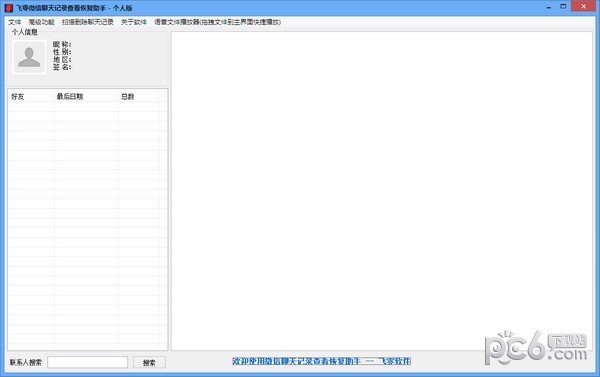The height and width of the screenshot is (377, 600).
Task: Click the 个人信息 group label
Action: click(25, 32)
